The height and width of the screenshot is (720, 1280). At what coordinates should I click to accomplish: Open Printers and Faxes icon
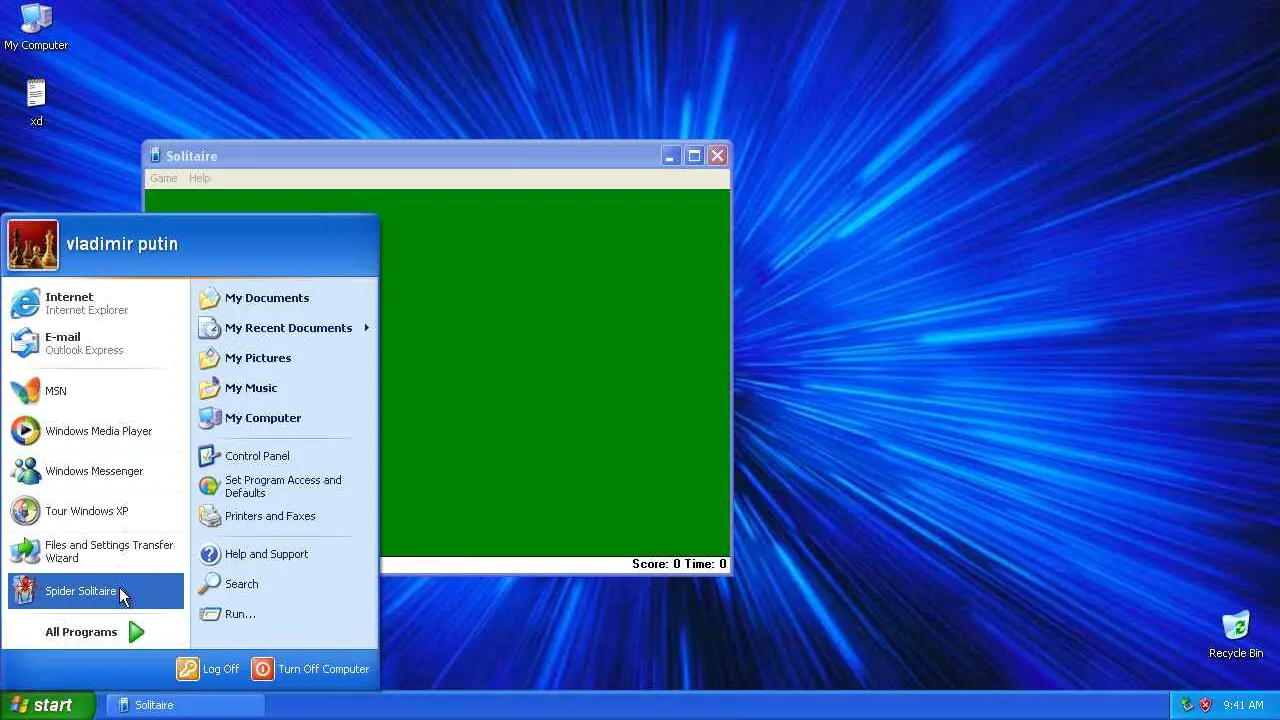[x=208, y=516]
